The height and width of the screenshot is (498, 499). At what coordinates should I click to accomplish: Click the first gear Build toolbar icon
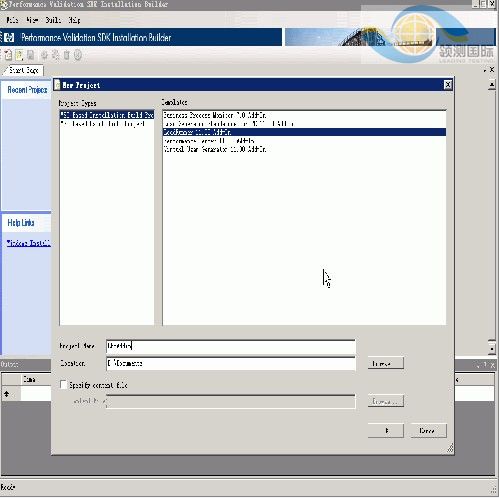click(x=44, y=55)
